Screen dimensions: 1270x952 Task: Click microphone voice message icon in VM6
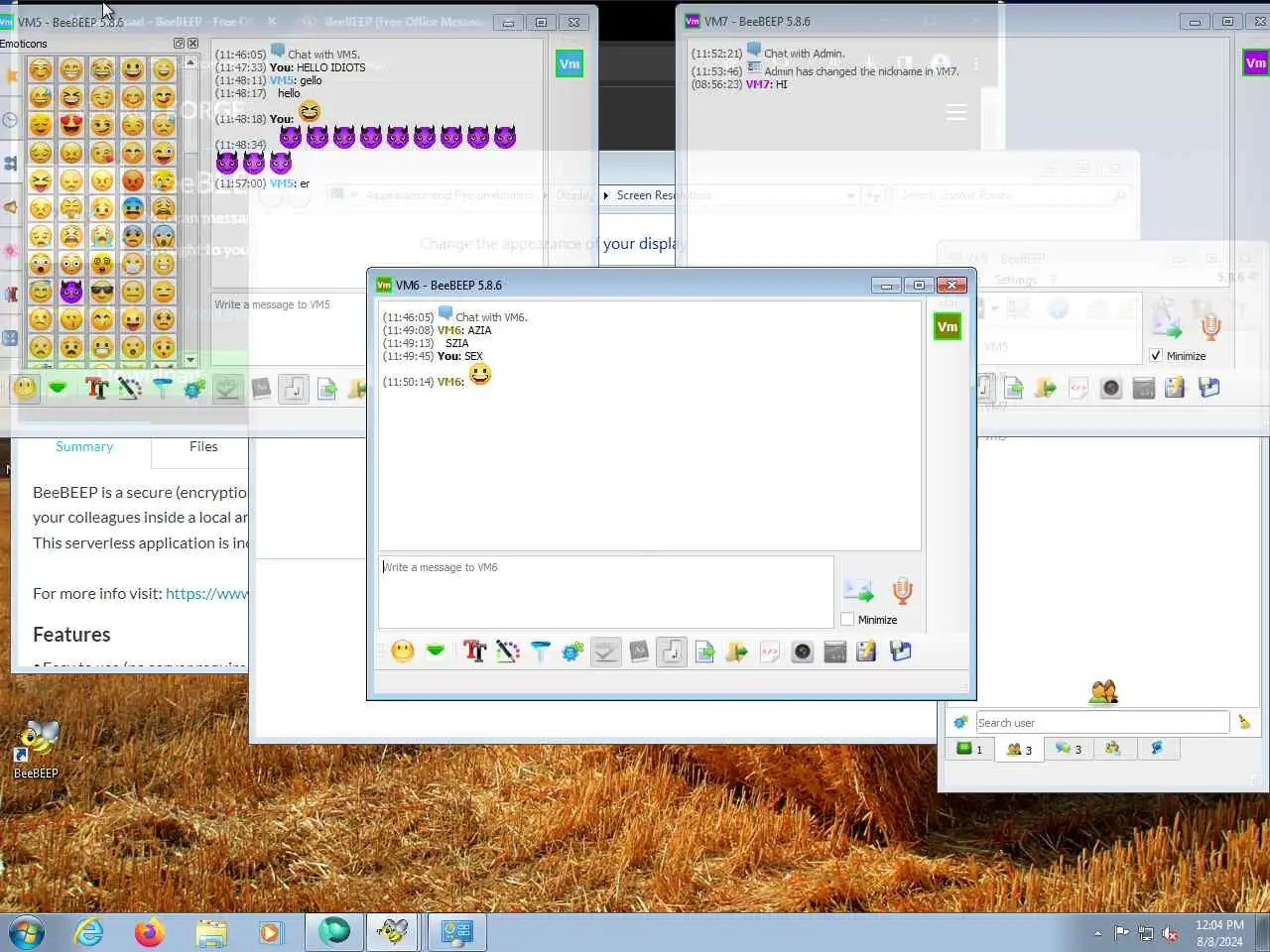(x=902, y=591)
